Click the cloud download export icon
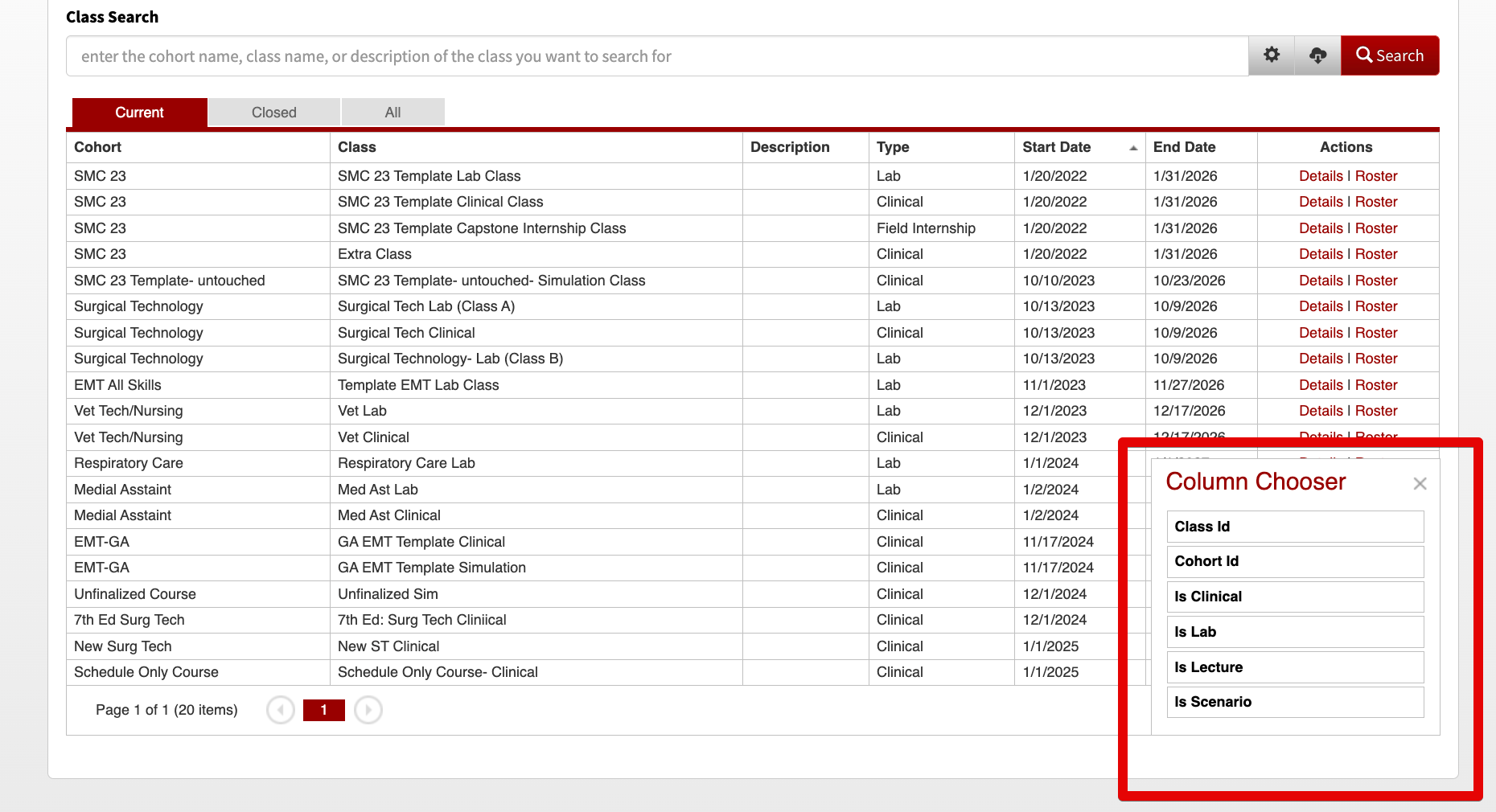The width and height of the screenshot is (1496, 812). (x=1317, y=55)
